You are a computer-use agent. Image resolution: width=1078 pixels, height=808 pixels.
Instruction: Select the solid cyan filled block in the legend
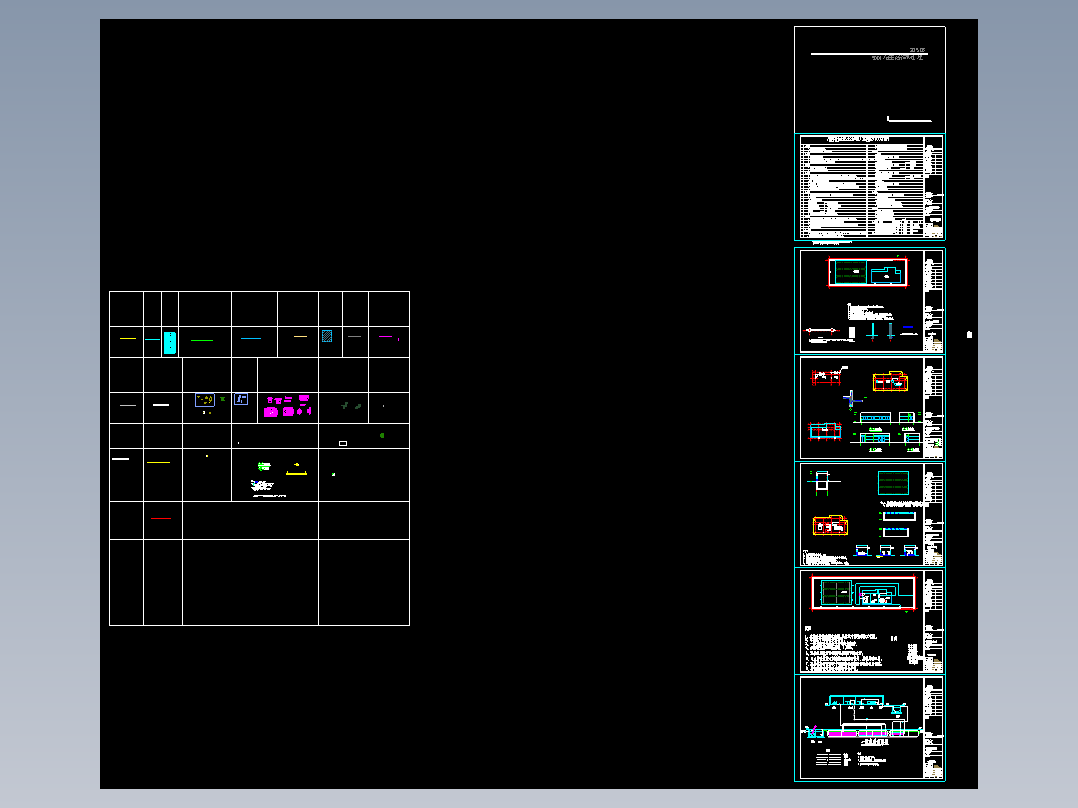tap(170, 342)
